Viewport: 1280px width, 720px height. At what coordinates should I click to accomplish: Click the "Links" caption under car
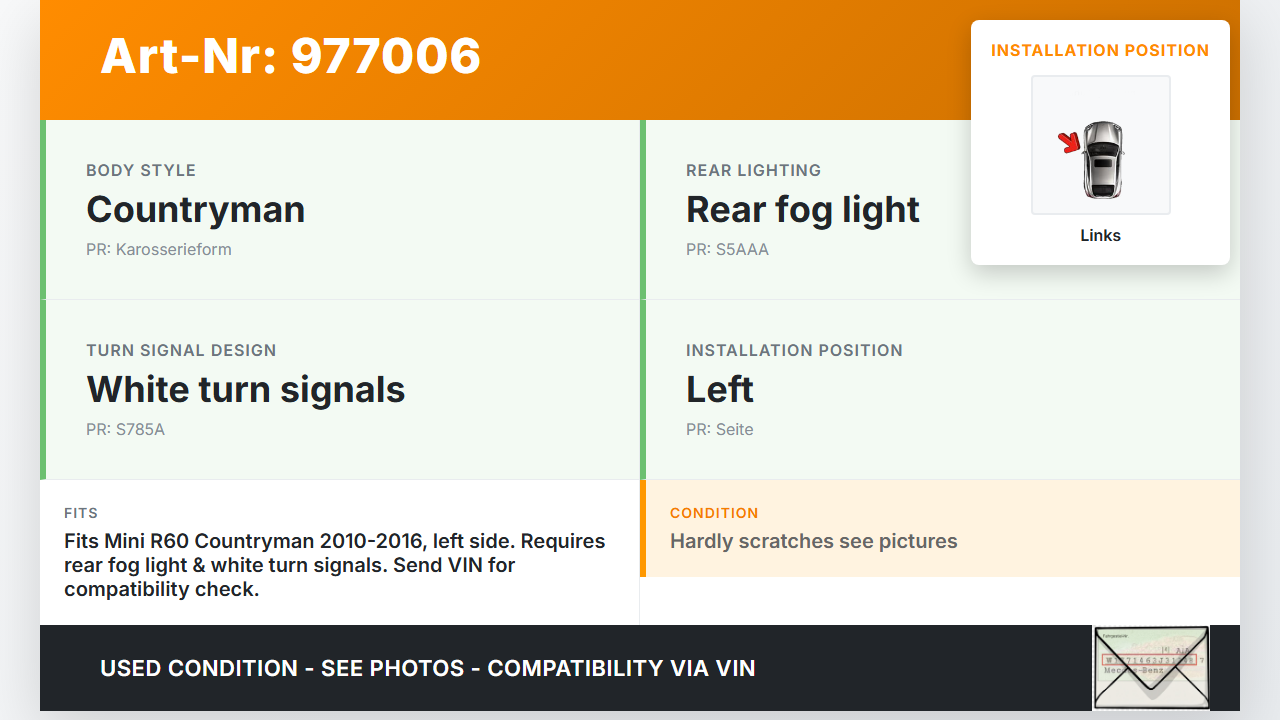click(x=1100, y=236)
